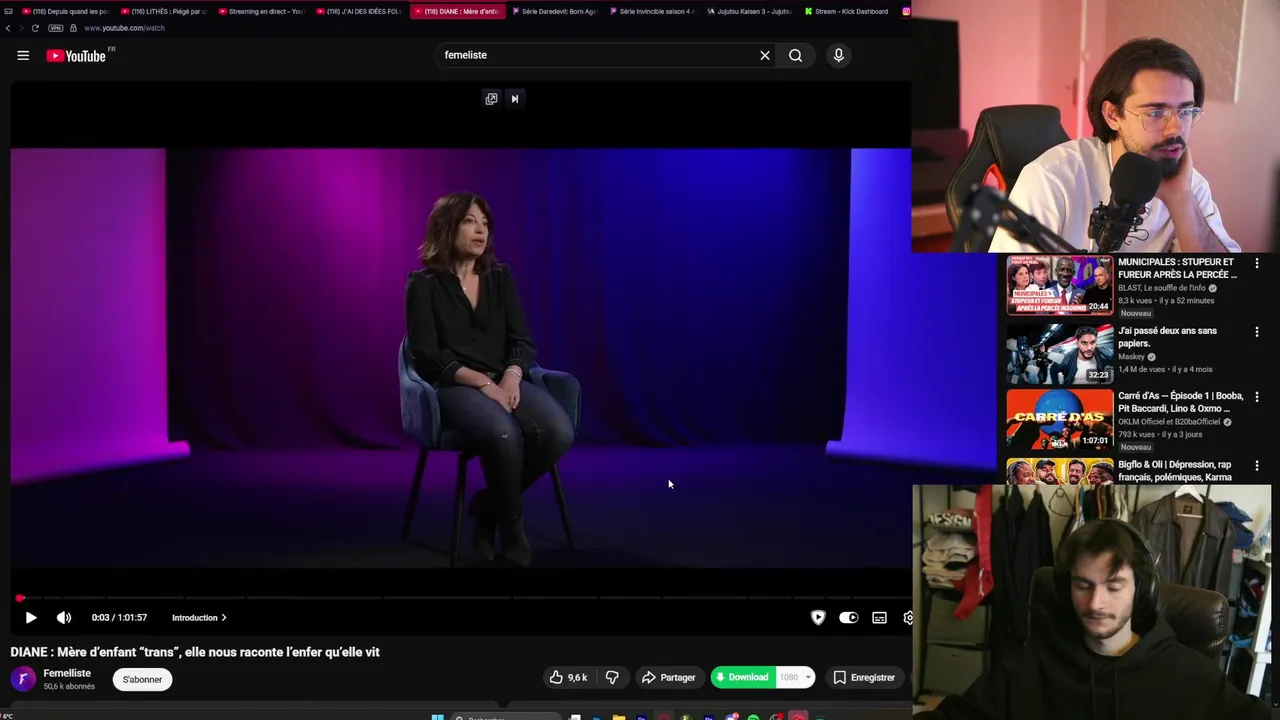Subscribe with the S'abonner button
Viewport: 1280px width, 720px height.
pos(142,679)
